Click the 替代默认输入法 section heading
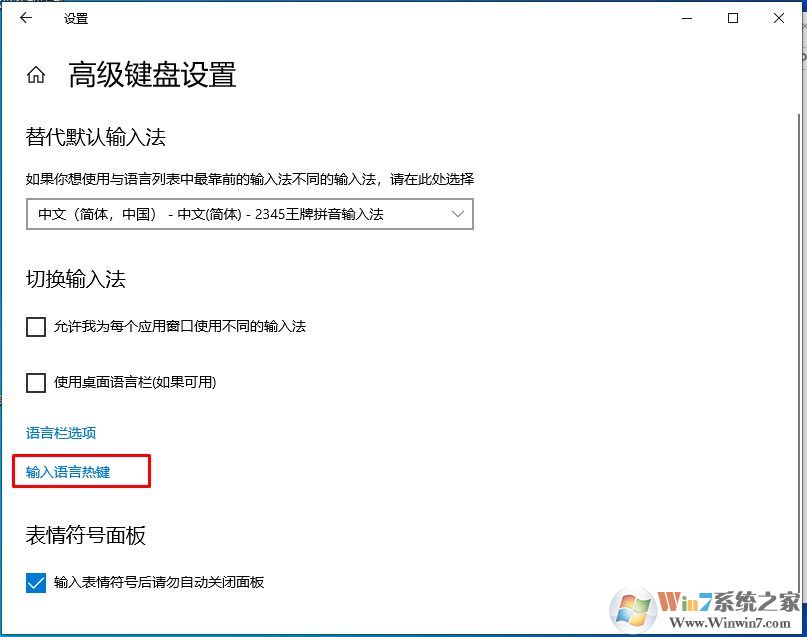 93,137
